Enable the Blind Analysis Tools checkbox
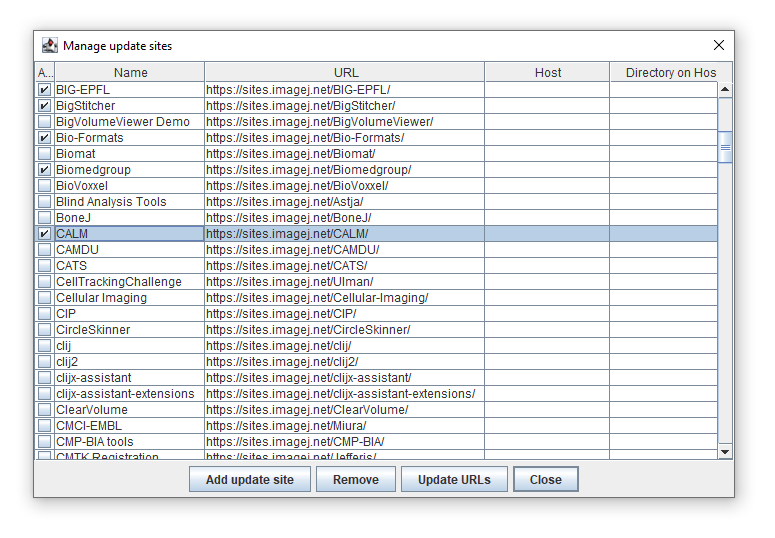This screenshot has width=775, height=538. coord(44,202)
